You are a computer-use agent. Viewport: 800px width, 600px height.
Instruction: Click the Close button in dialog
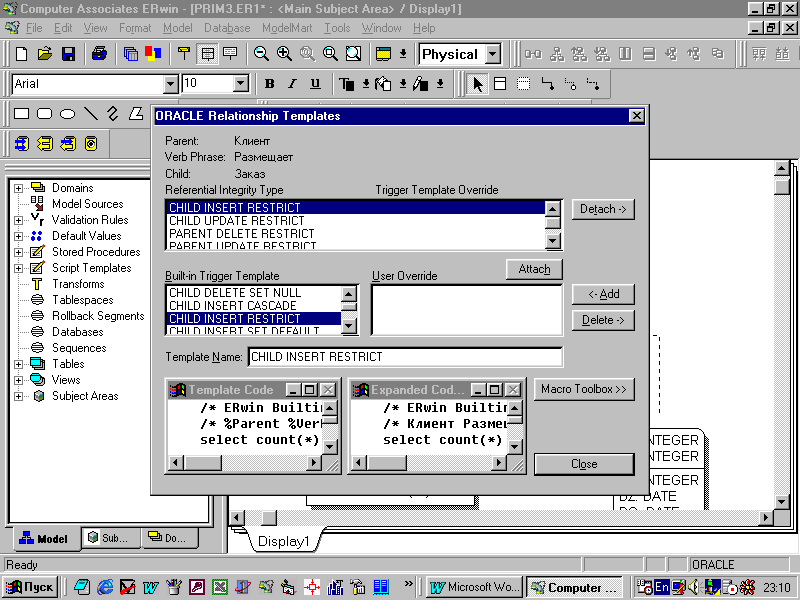(x=584, y=464)
